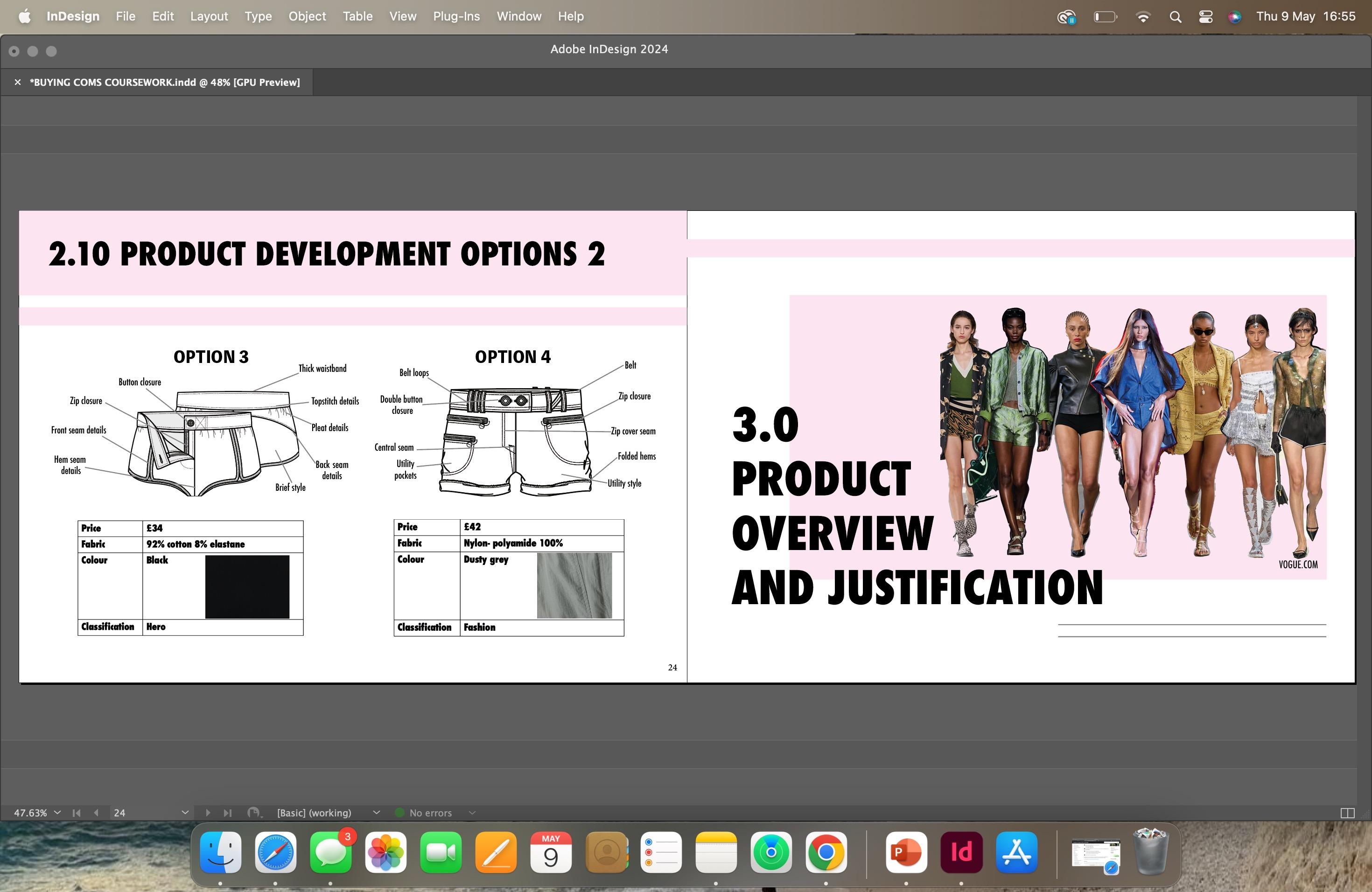Click the split layout view icon

click(x=1347, y=813)
